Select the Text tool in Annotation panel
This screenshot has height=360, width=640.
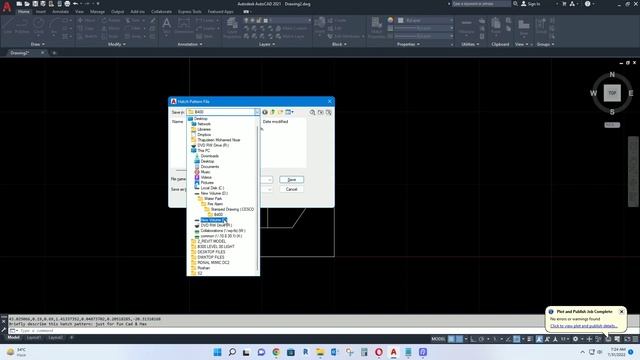(167, 27)
